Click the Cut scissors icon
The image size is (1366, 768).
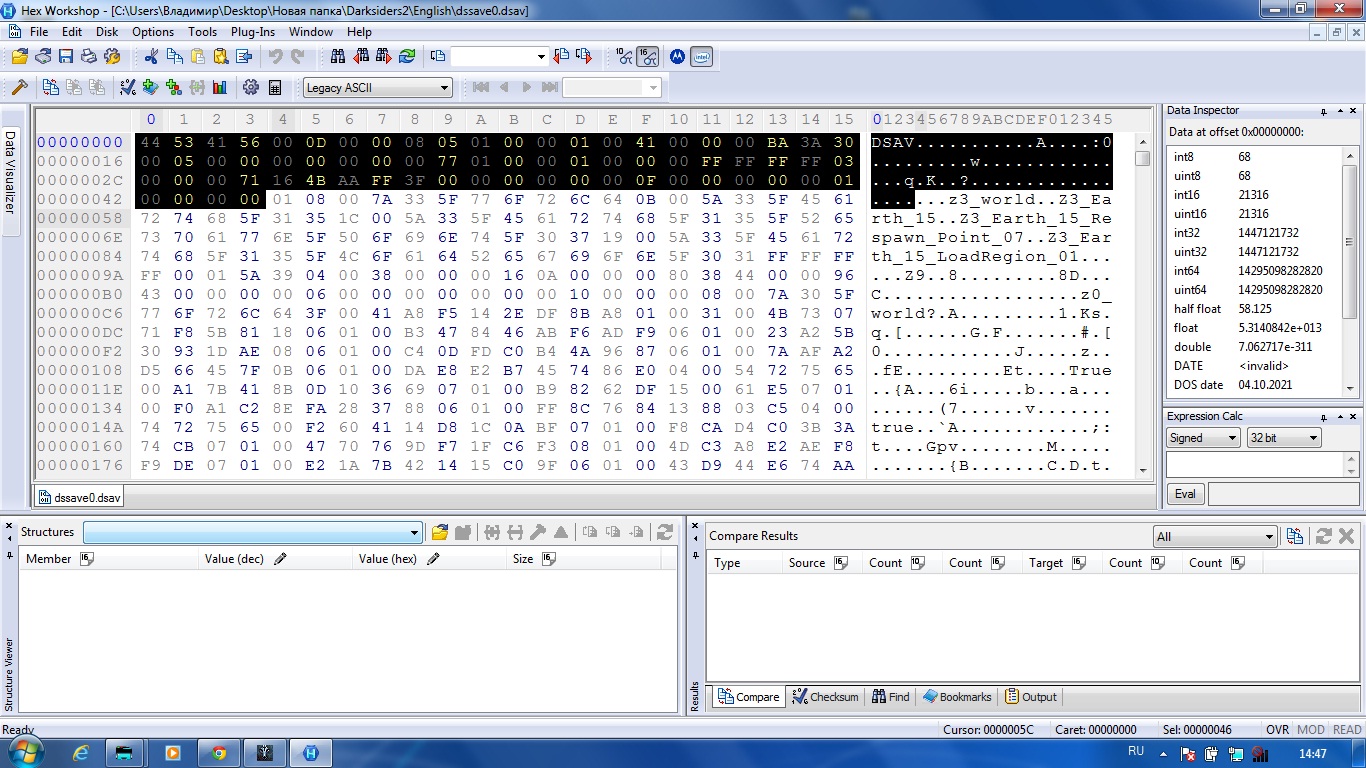coord(151,57)
